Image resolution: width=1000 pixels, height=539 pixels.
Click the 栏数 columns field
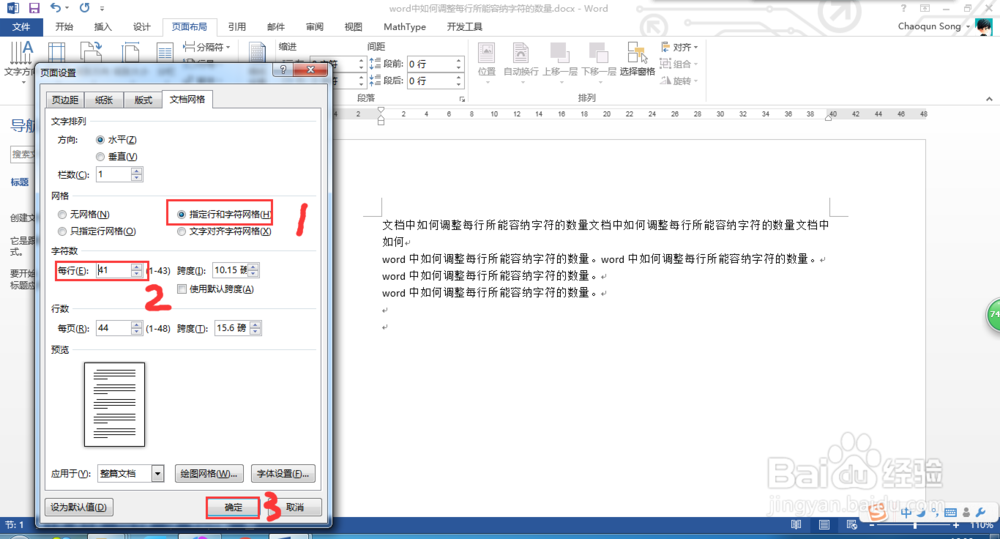click(119, 174)
